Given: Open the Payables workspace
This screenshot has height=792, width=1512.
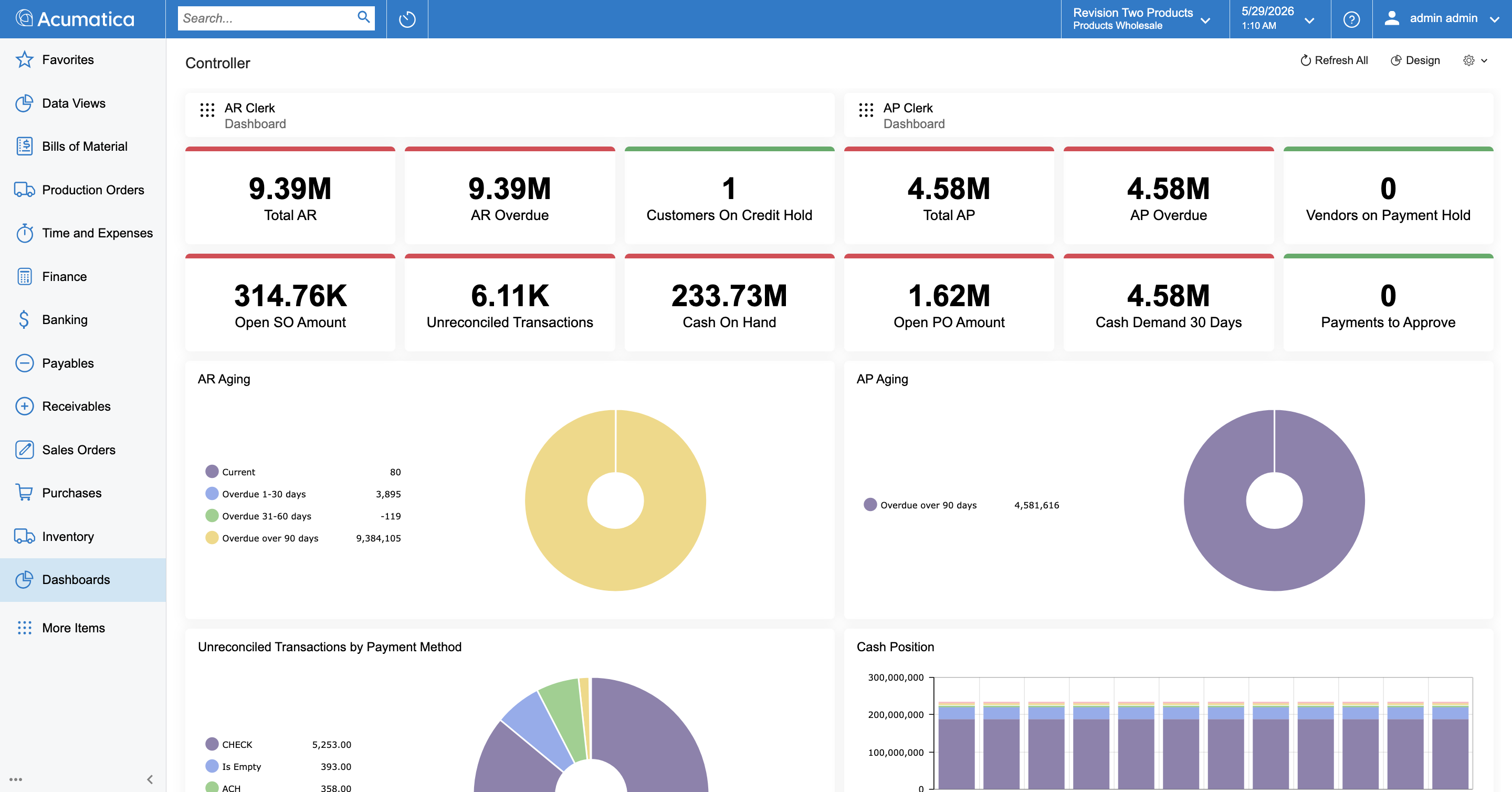Looking at the screenshot, I should point(83,363).
